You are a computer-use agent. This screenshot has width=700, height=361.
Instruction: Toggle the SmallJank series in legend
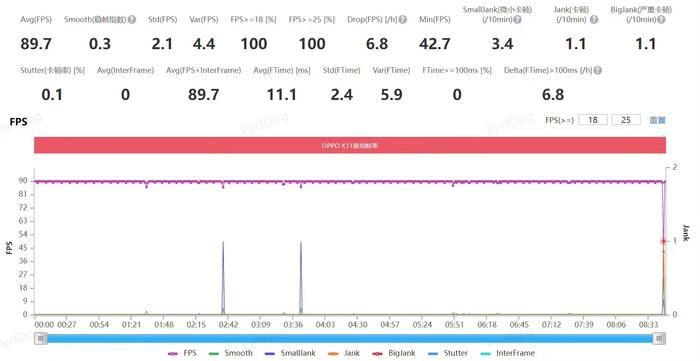click(290, 353)
